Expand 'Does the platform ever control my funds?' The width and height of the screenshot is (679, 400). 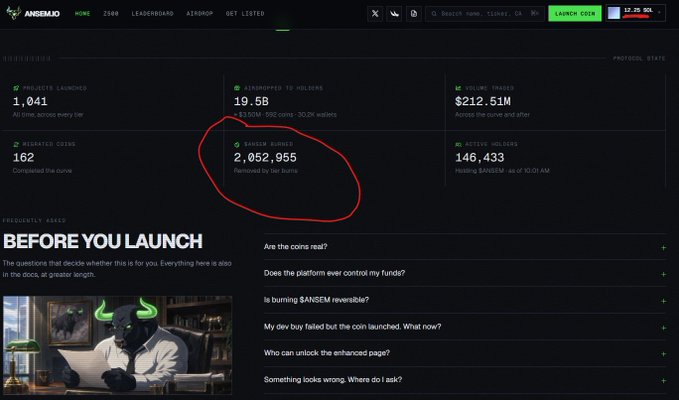pos(465,273)
